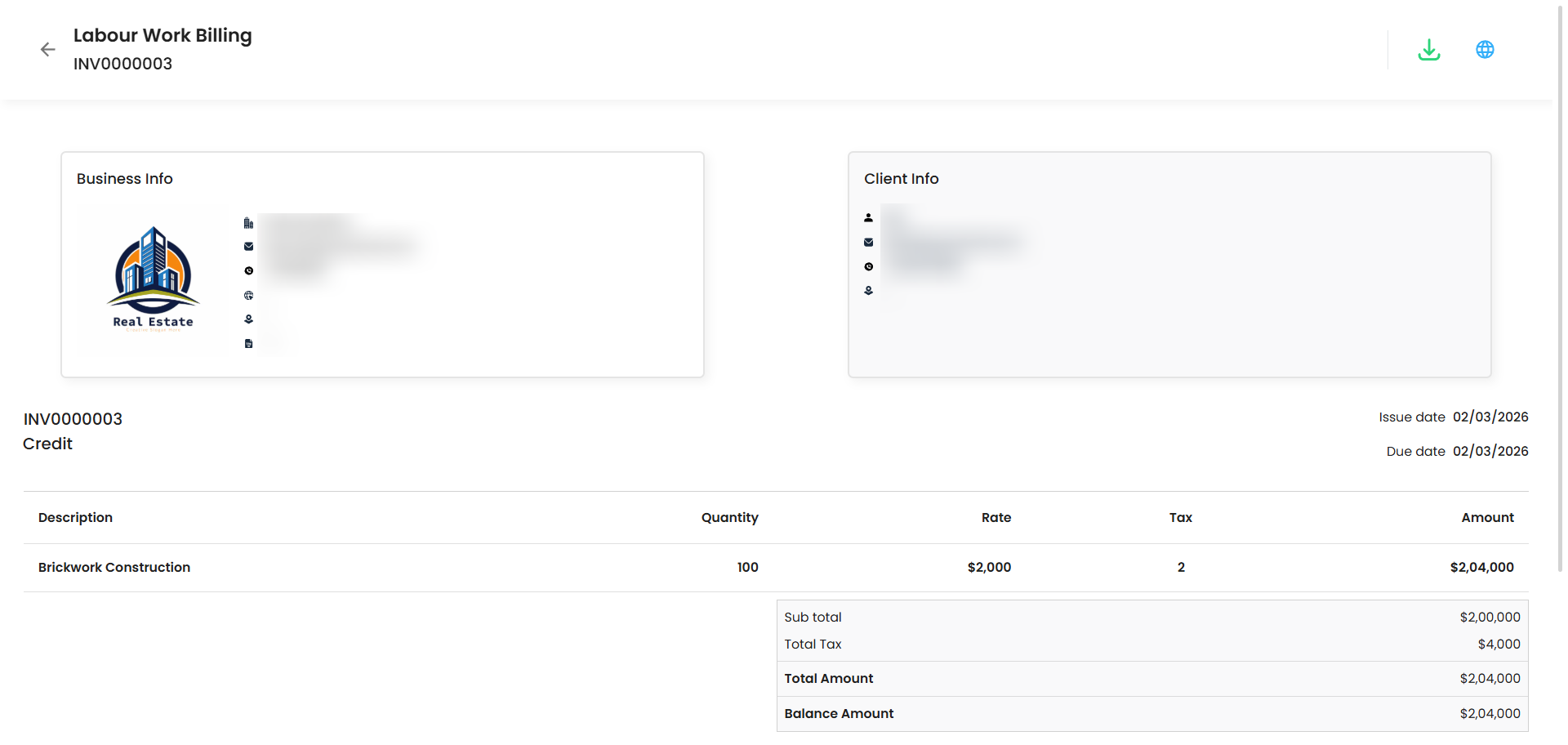Image resolution: width=1568 pixels, height=745 pixels.
Task: Click the phone icon in Business Info
Action: click(248, 271)
